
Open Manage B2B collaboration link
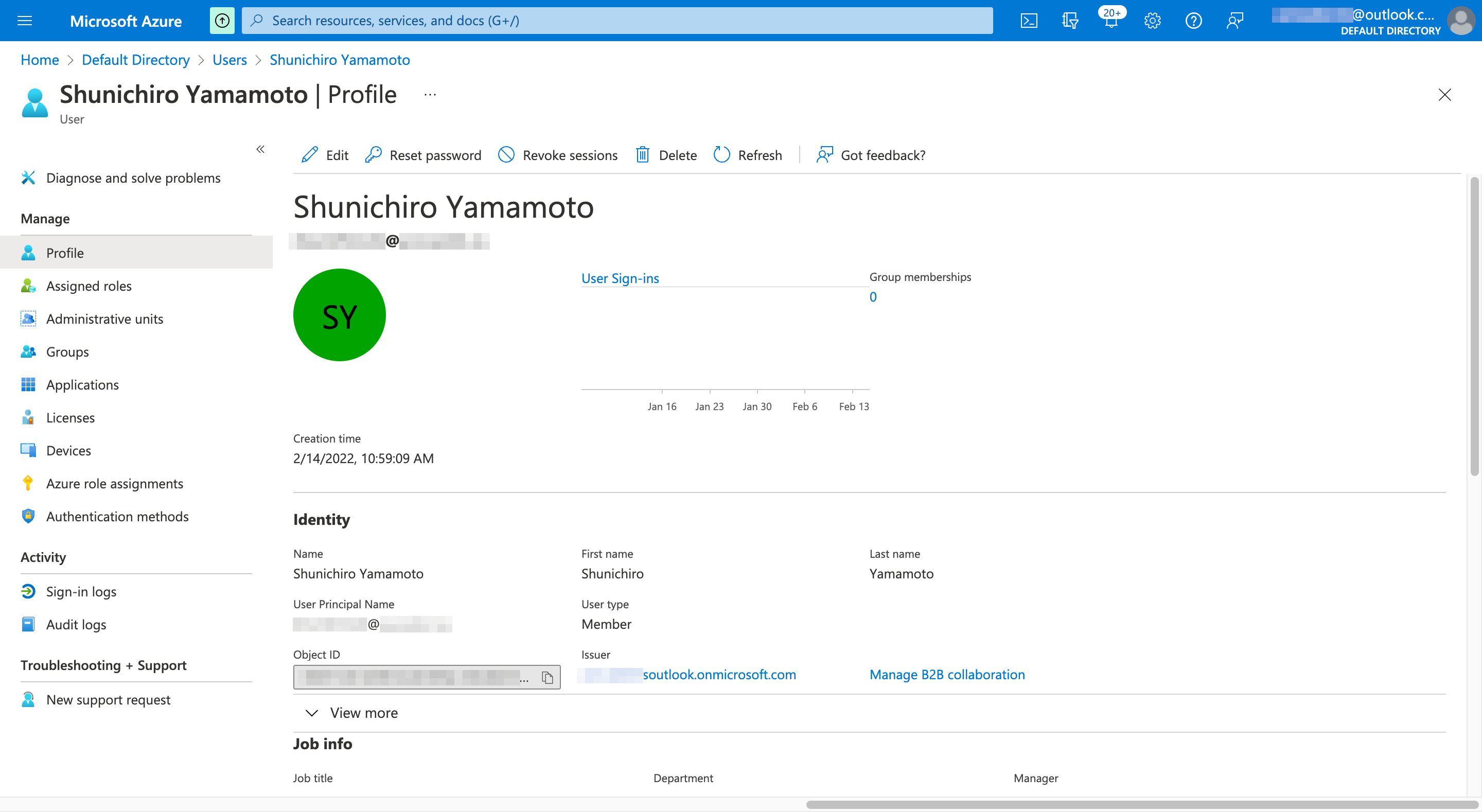947,674
